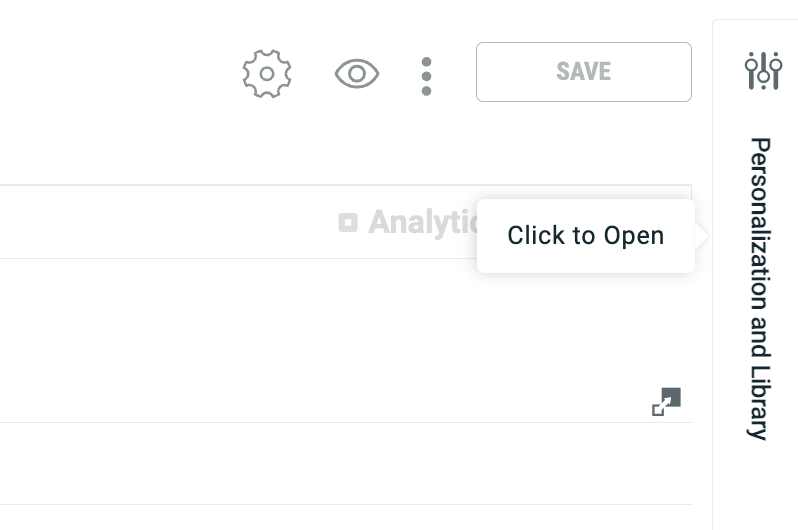Open the Personalization and Library panel

pos(760,288)
